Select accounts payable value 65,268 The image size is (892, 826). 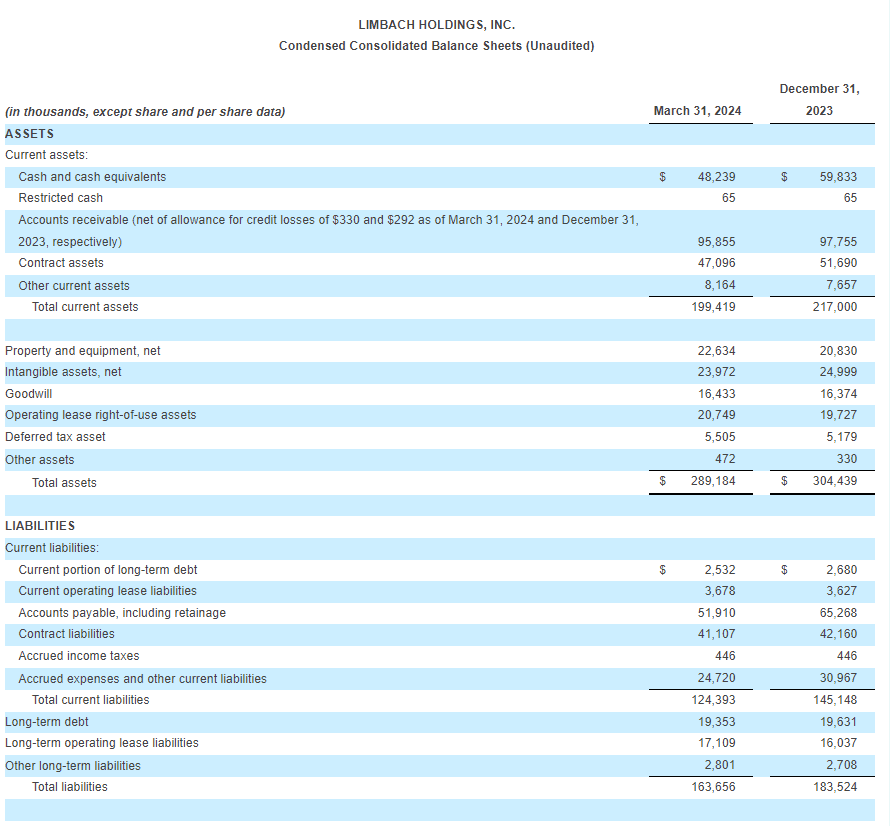(838, 613)
